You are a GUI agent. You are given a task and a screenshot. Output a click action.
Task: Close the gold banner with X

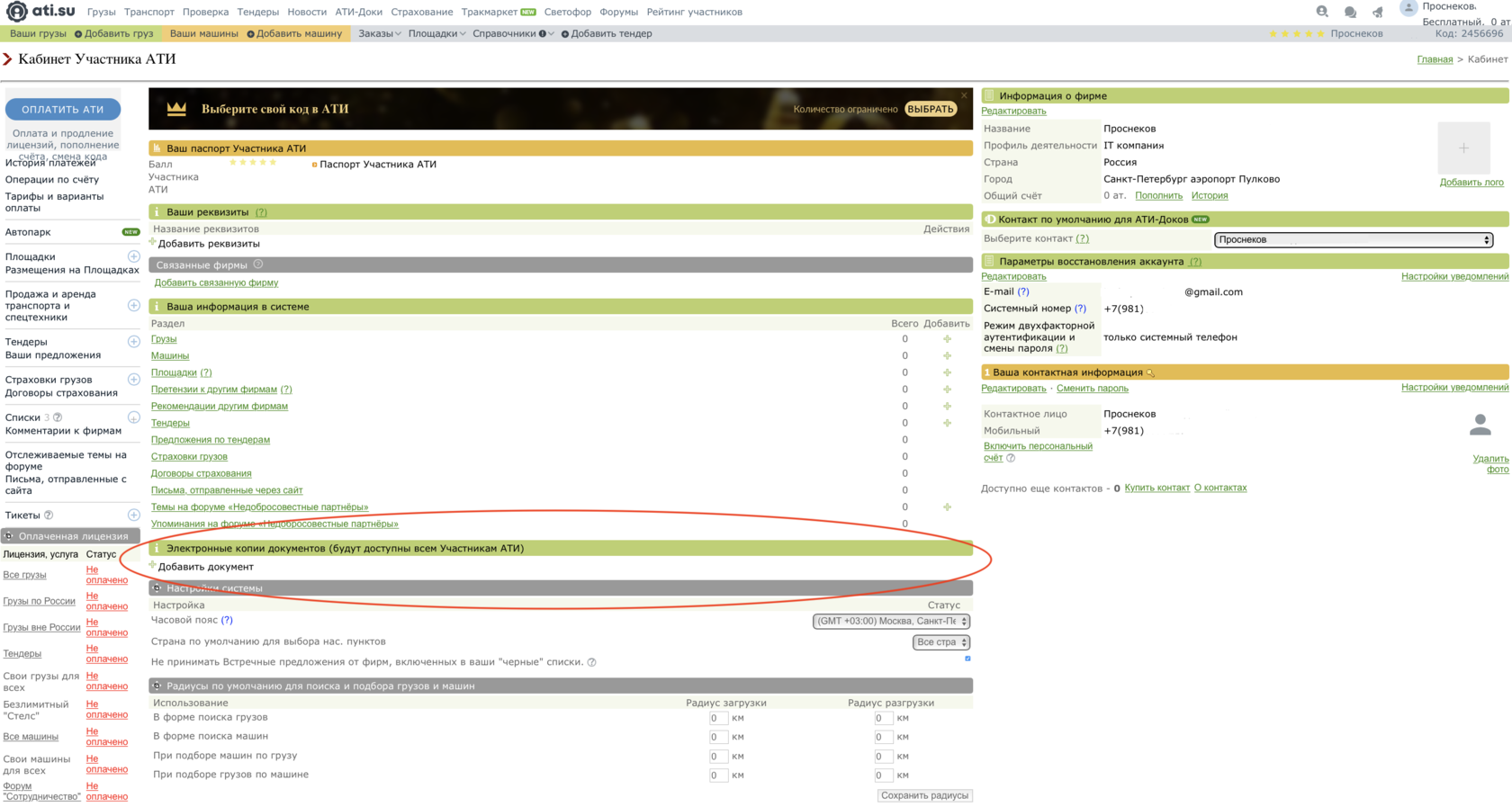click(964, 94)
